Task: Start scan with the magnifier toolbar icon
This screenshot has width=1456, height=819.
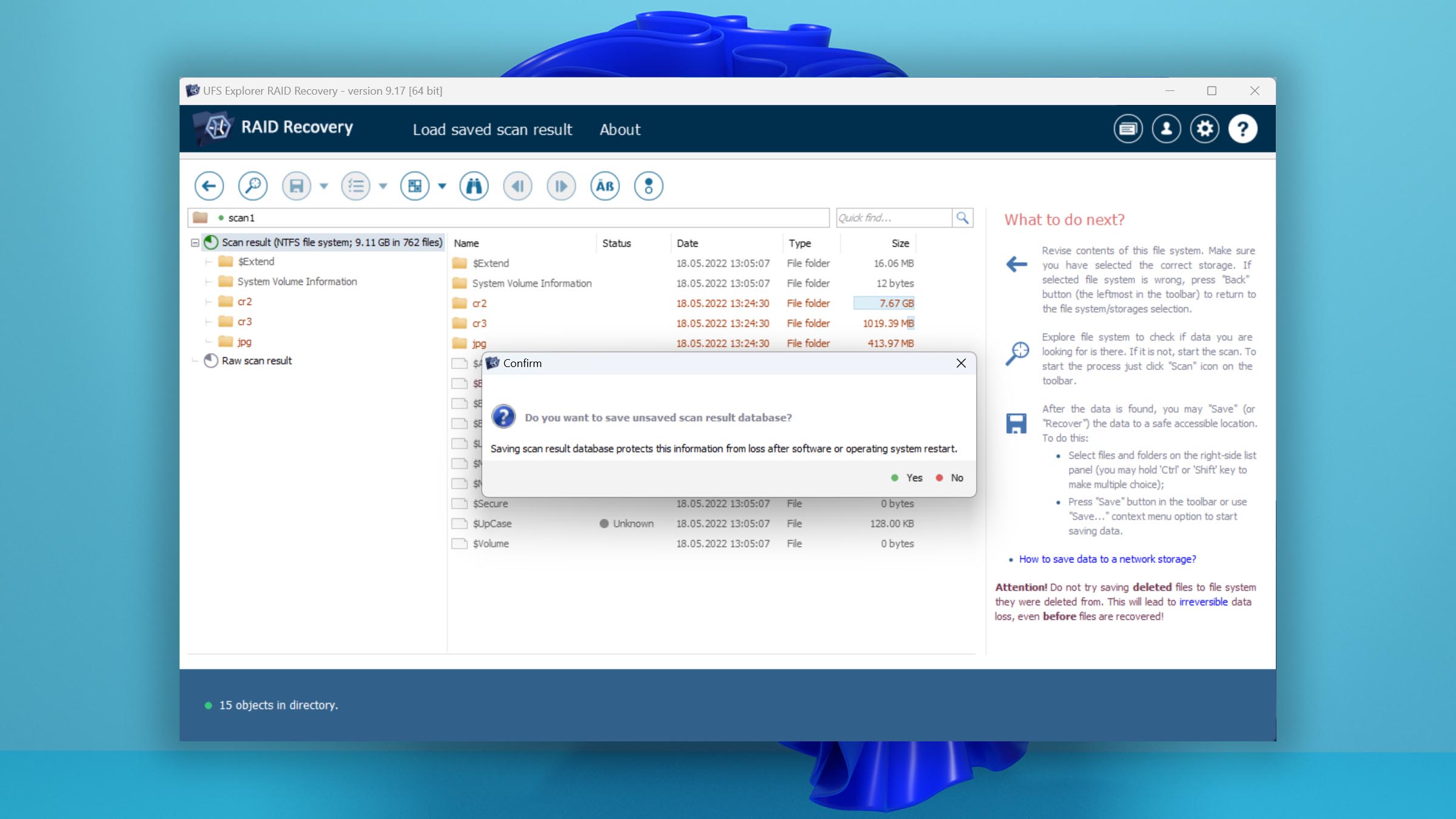Action: [x=252, y=186]
